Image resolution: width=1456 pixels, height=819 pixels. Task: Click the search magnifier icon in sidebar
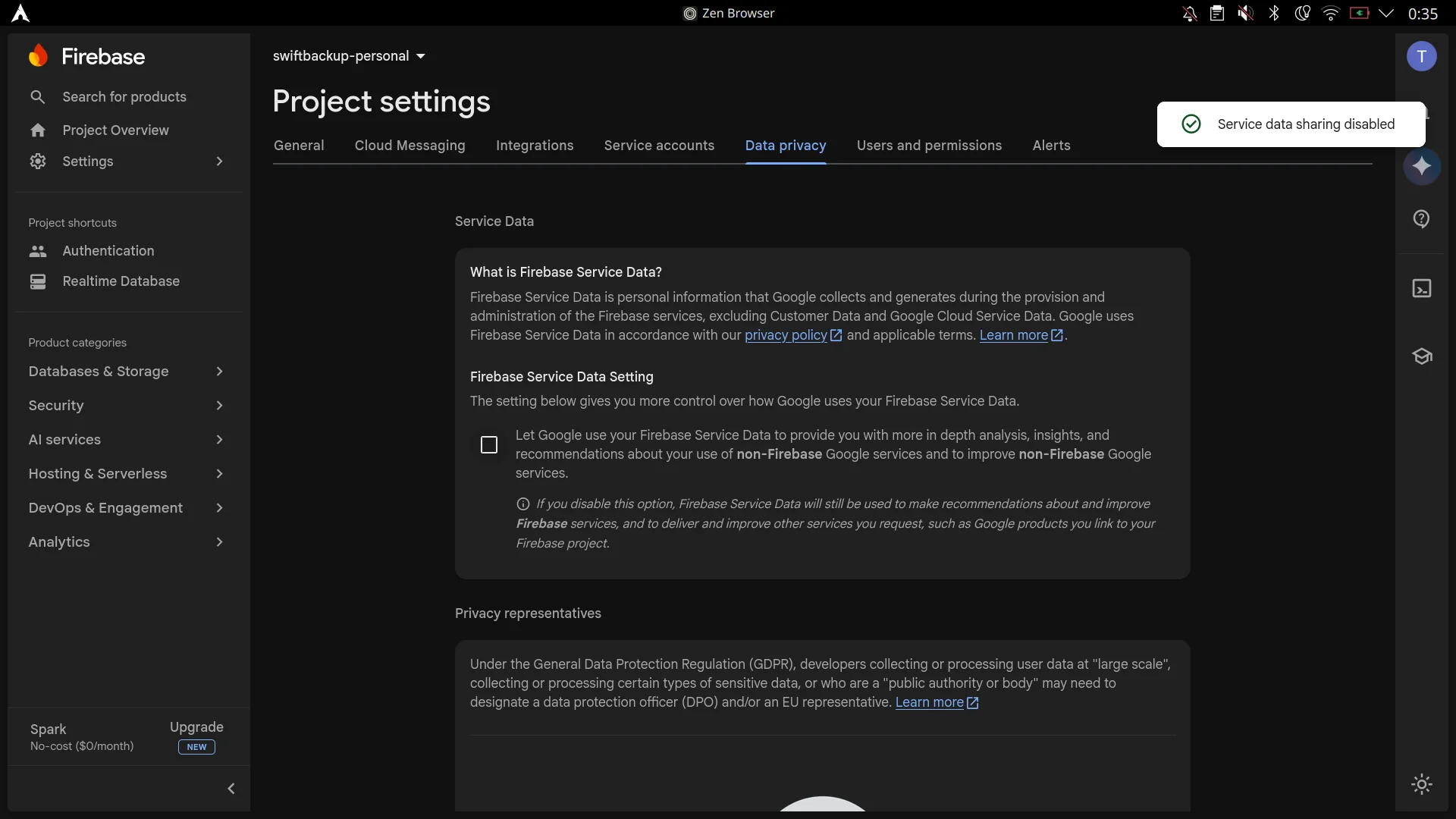(x=38, y=97)
